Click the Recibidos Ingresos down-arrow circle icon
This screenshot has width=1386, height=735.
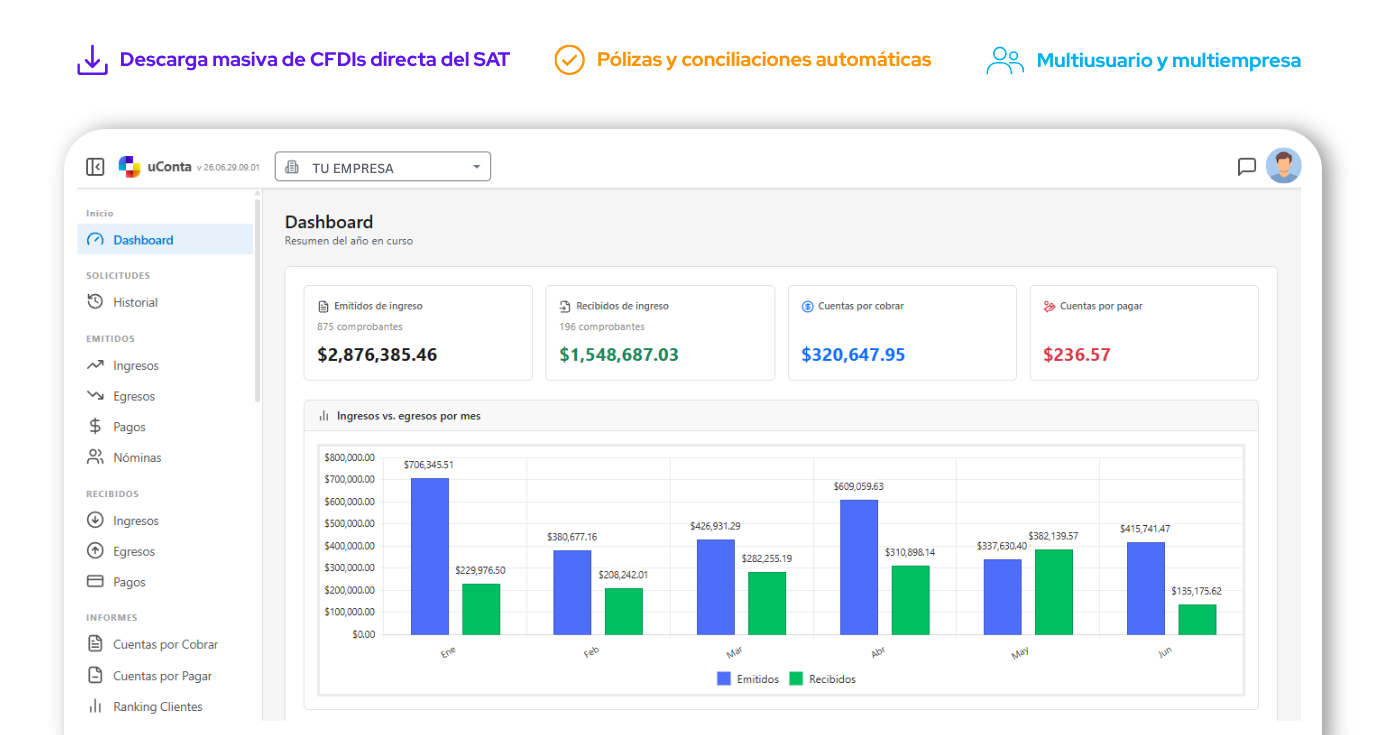(95, 520)
